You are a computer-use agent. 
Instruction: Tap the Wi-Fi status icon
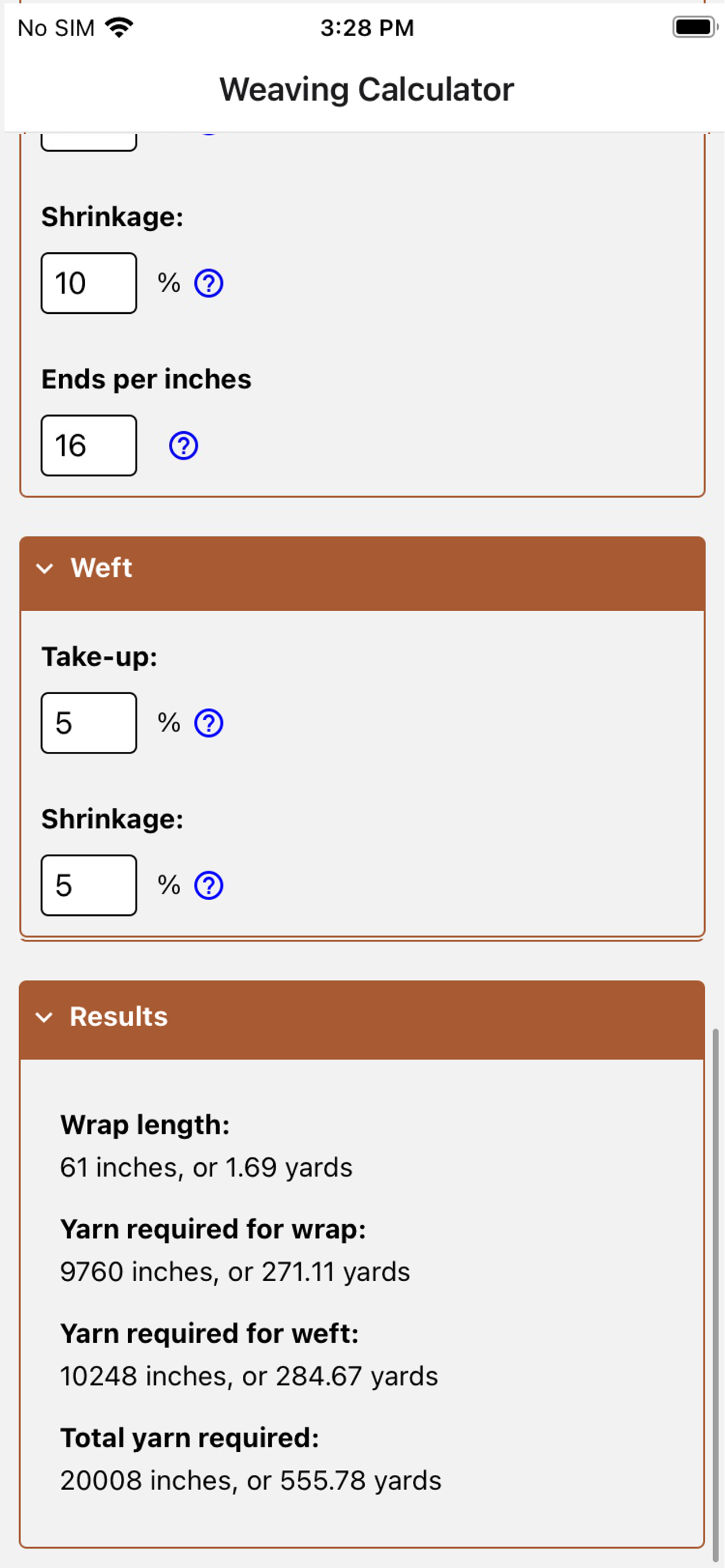tap(119, 28)
